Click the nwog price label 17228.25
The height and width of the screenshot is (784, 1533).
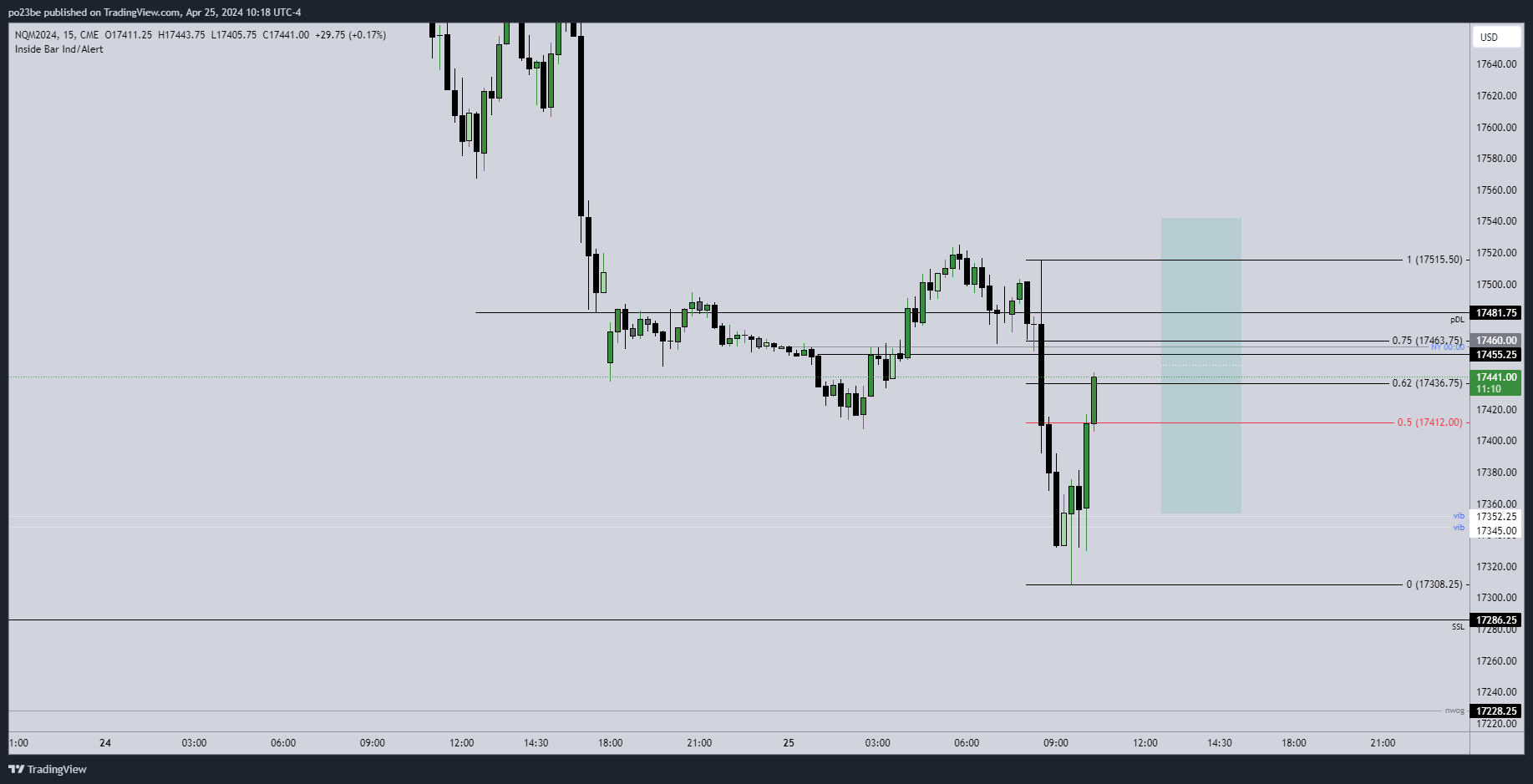tap(1495, 711)
